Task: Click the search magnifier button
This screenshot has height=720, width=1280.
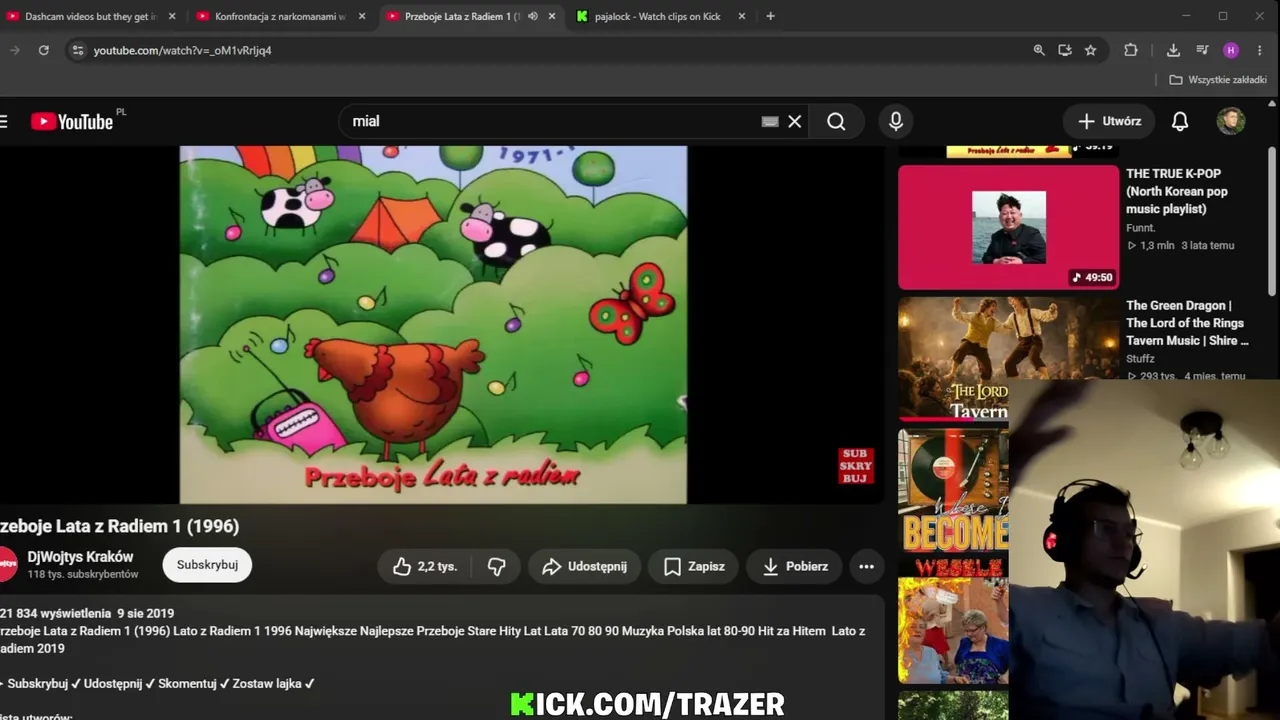Action: point(837,121)
